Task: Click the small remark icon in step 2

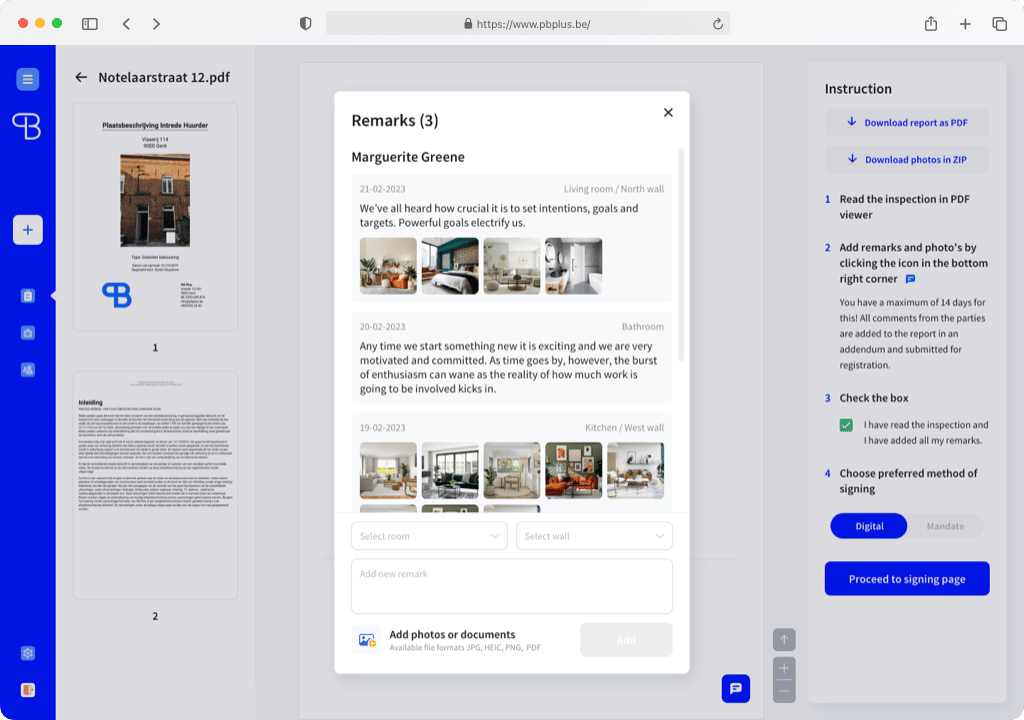Action: coord(910,279)
